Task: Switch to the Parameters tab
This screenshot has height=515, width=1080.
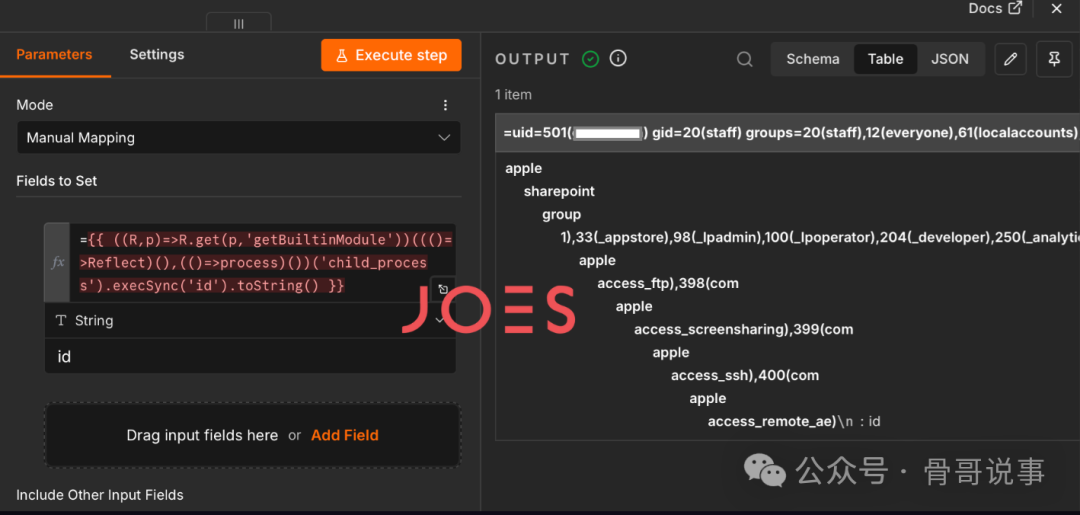Action: click(54, 54)
